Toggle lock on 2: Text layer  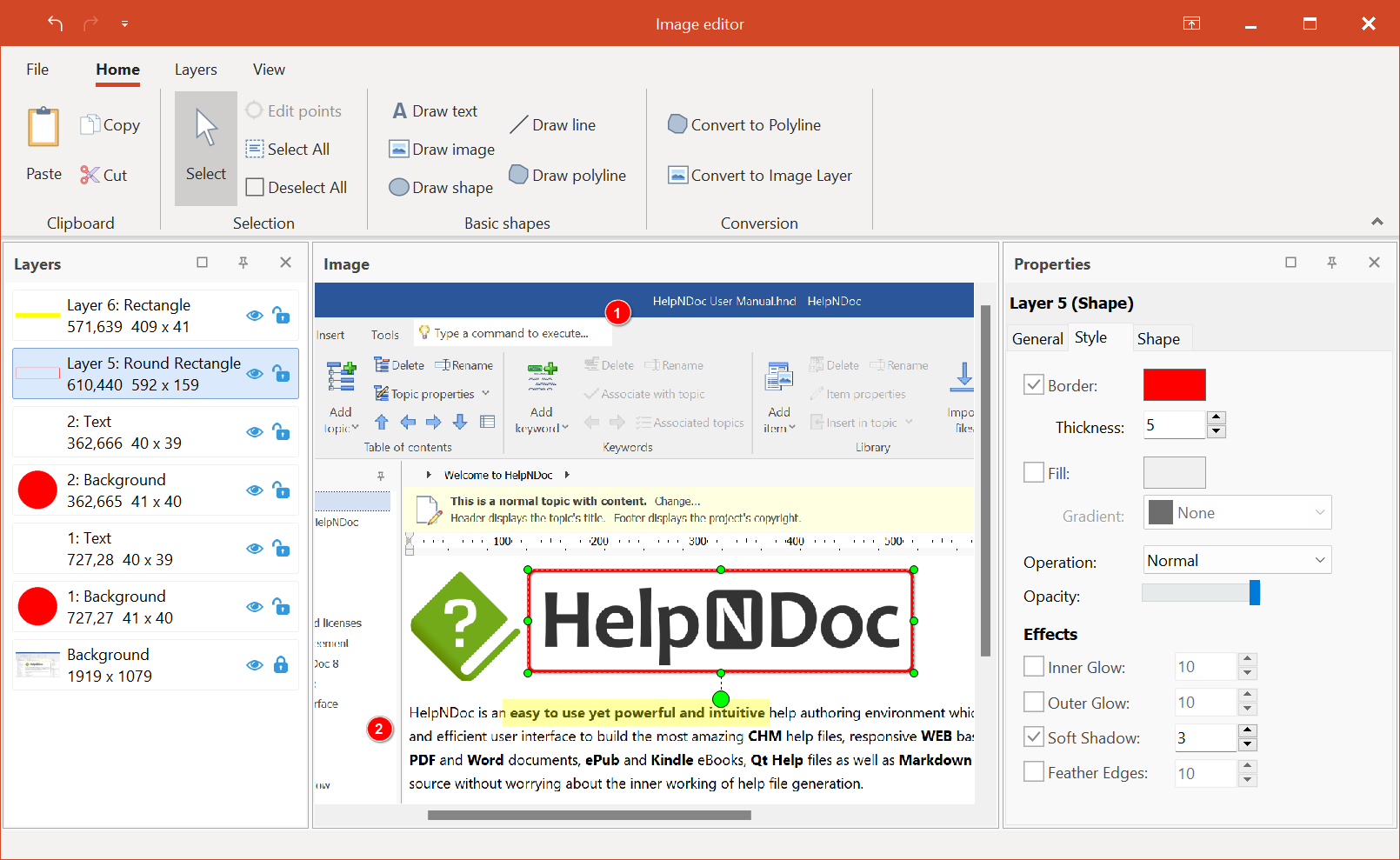(x=281, y=431)
